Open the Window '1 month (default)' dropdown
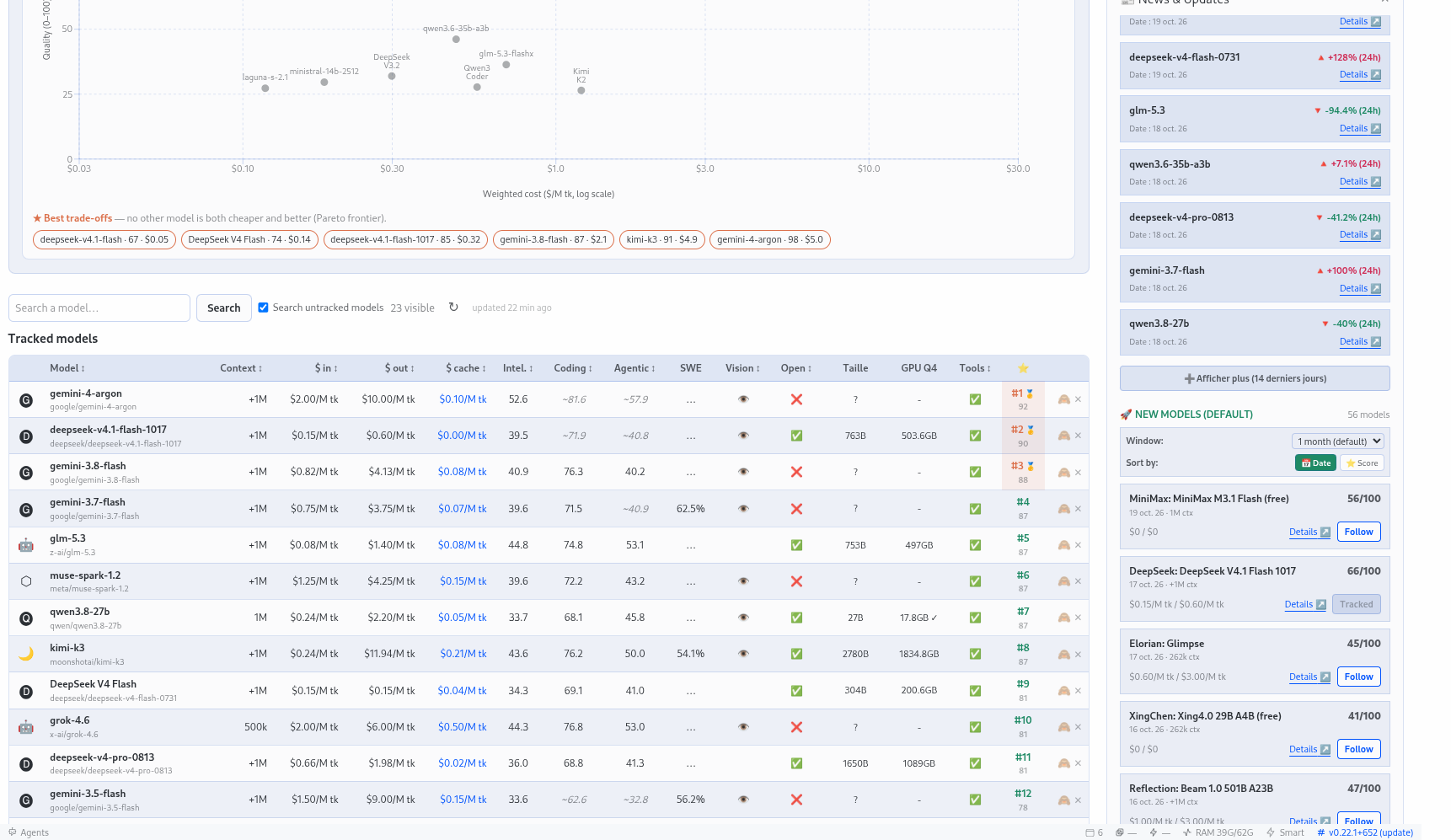Image resolution: width=1451 pixels, height=840 pixels. 1337,441
